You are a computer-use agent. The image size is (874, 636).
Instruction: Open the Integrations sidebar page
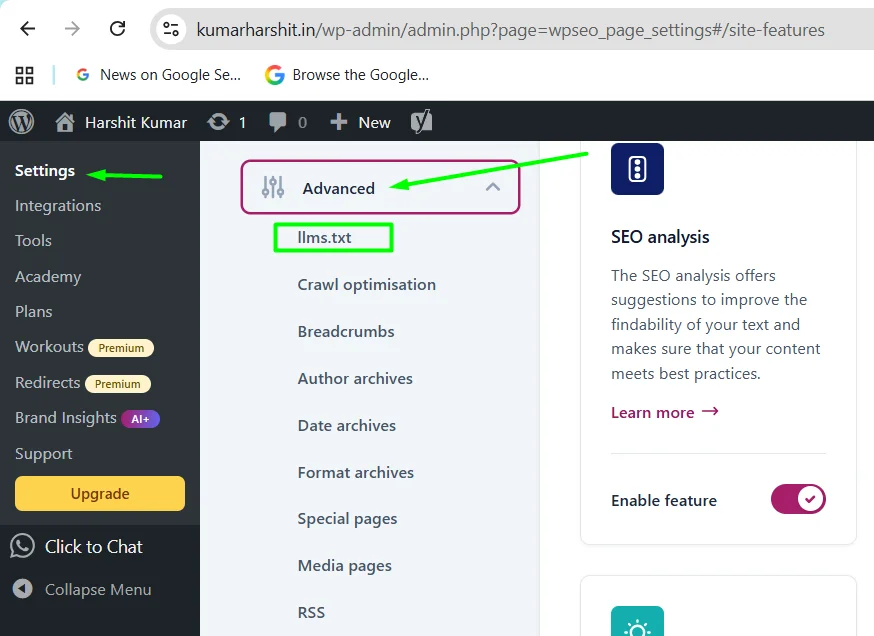click(58, 205)
